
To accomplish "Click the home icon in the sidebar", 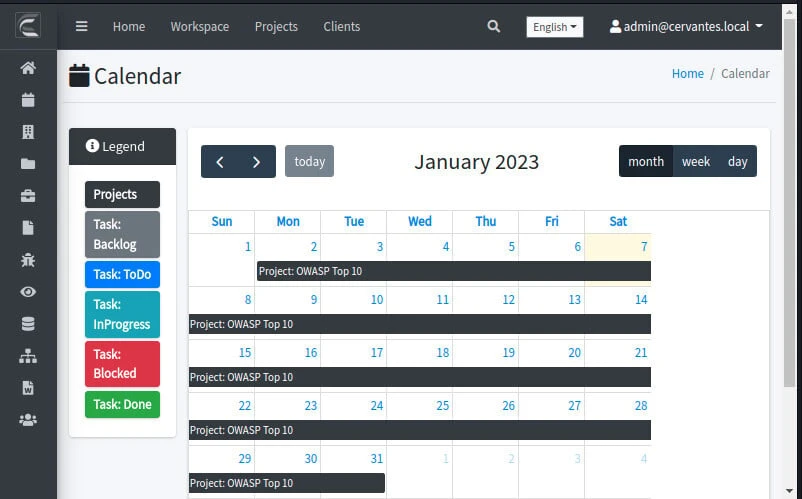I will 28,68.
